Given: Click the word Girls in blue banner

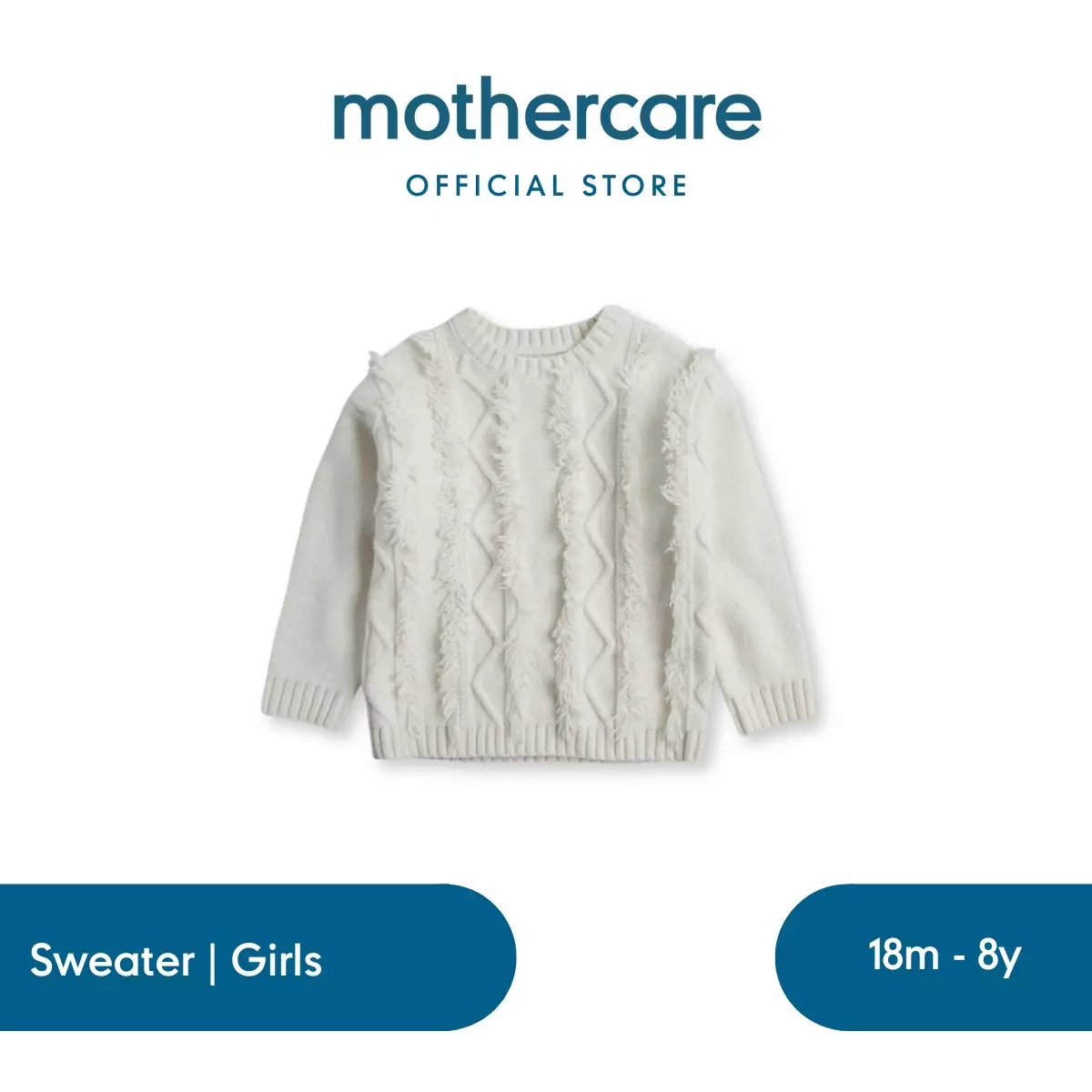Looking at the screenshot, I should click(x=277, y=960).
